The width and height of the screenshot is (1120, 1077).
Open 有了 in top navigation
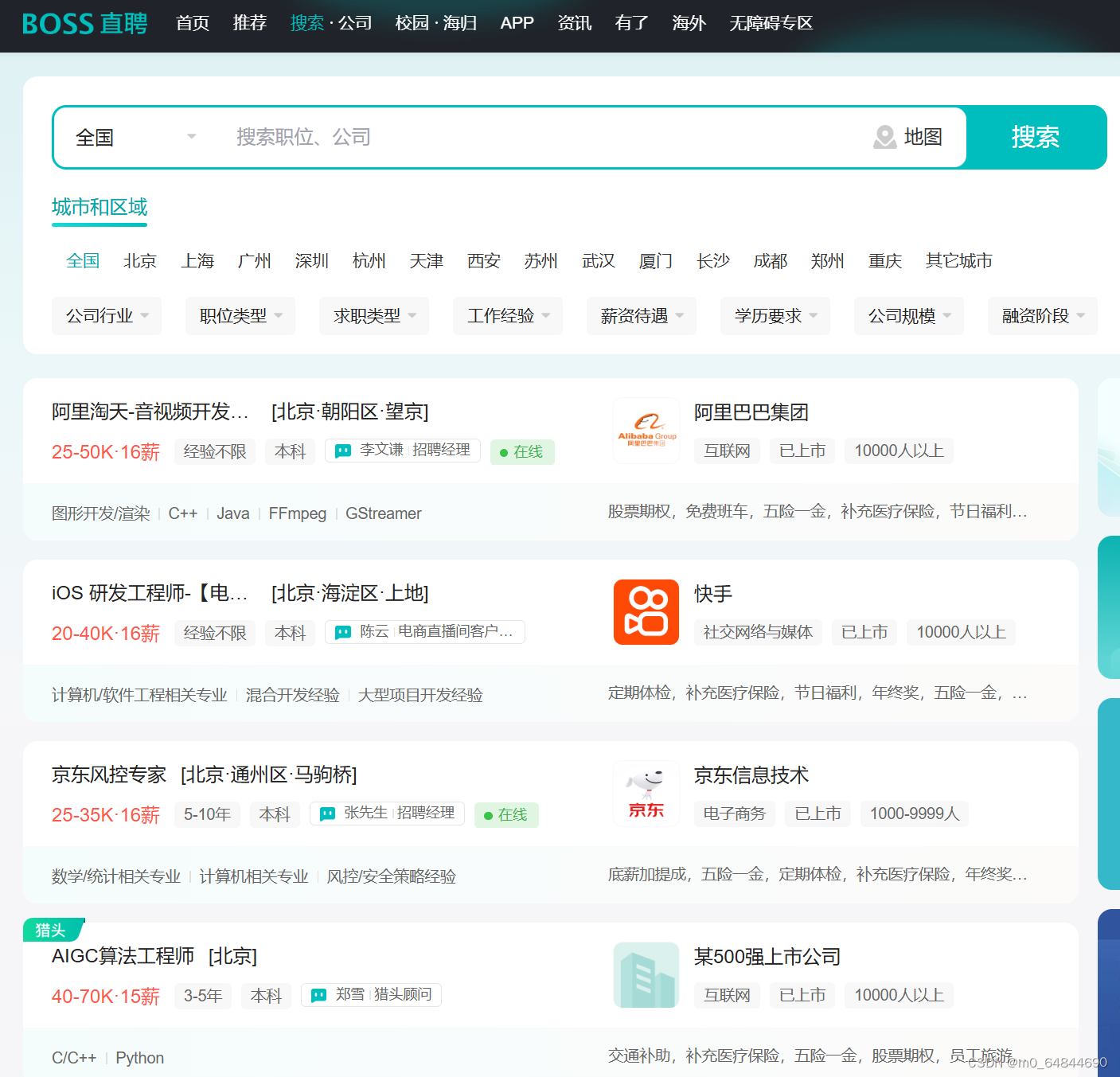632,23
